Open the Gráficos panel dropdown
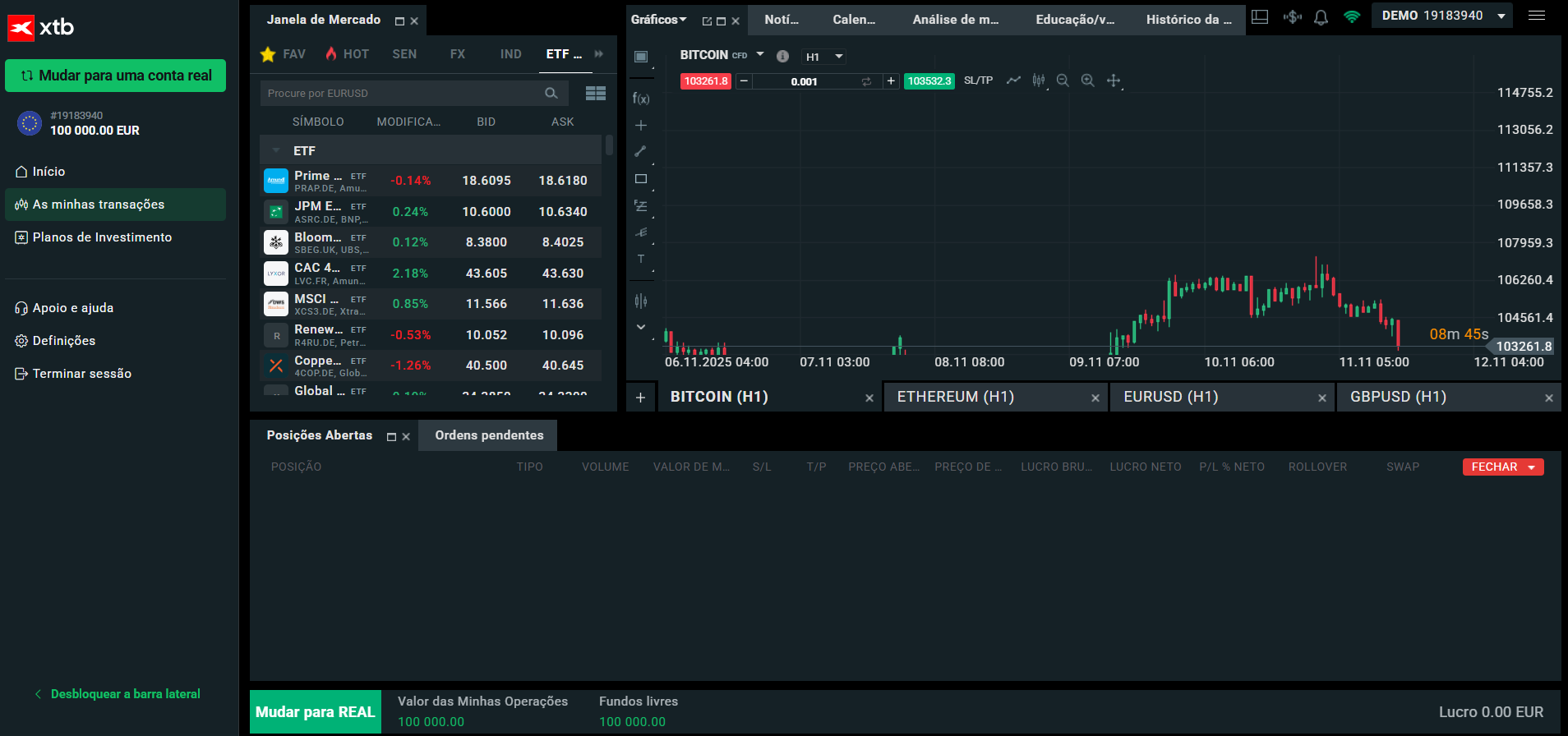 pos(659,20)
